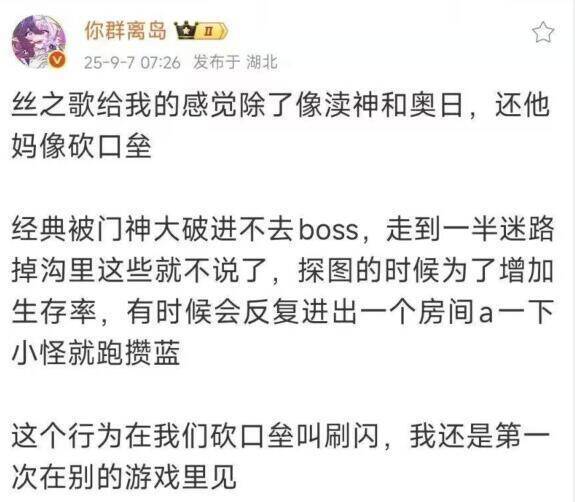Click the 25-9-7 07:26 timestamp

coord(132,62)
